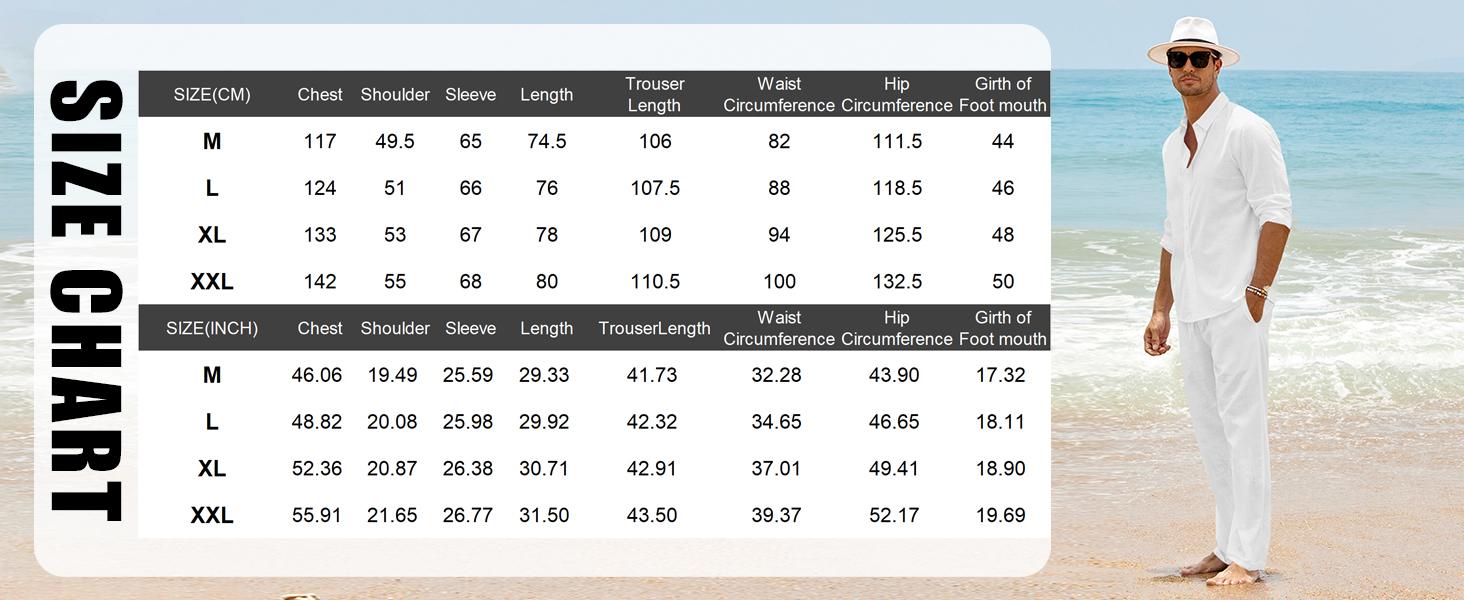
Task: Click the length value 30.71
Action: (544, 468)
